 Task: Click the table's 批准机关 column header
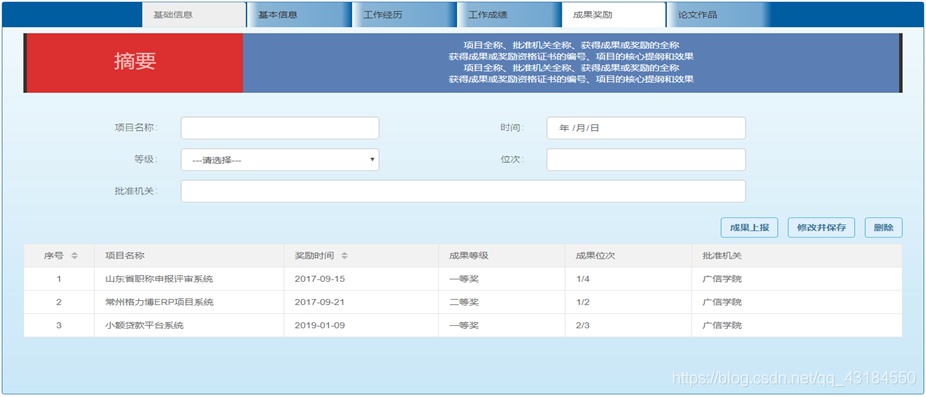[x=797, y=256]
